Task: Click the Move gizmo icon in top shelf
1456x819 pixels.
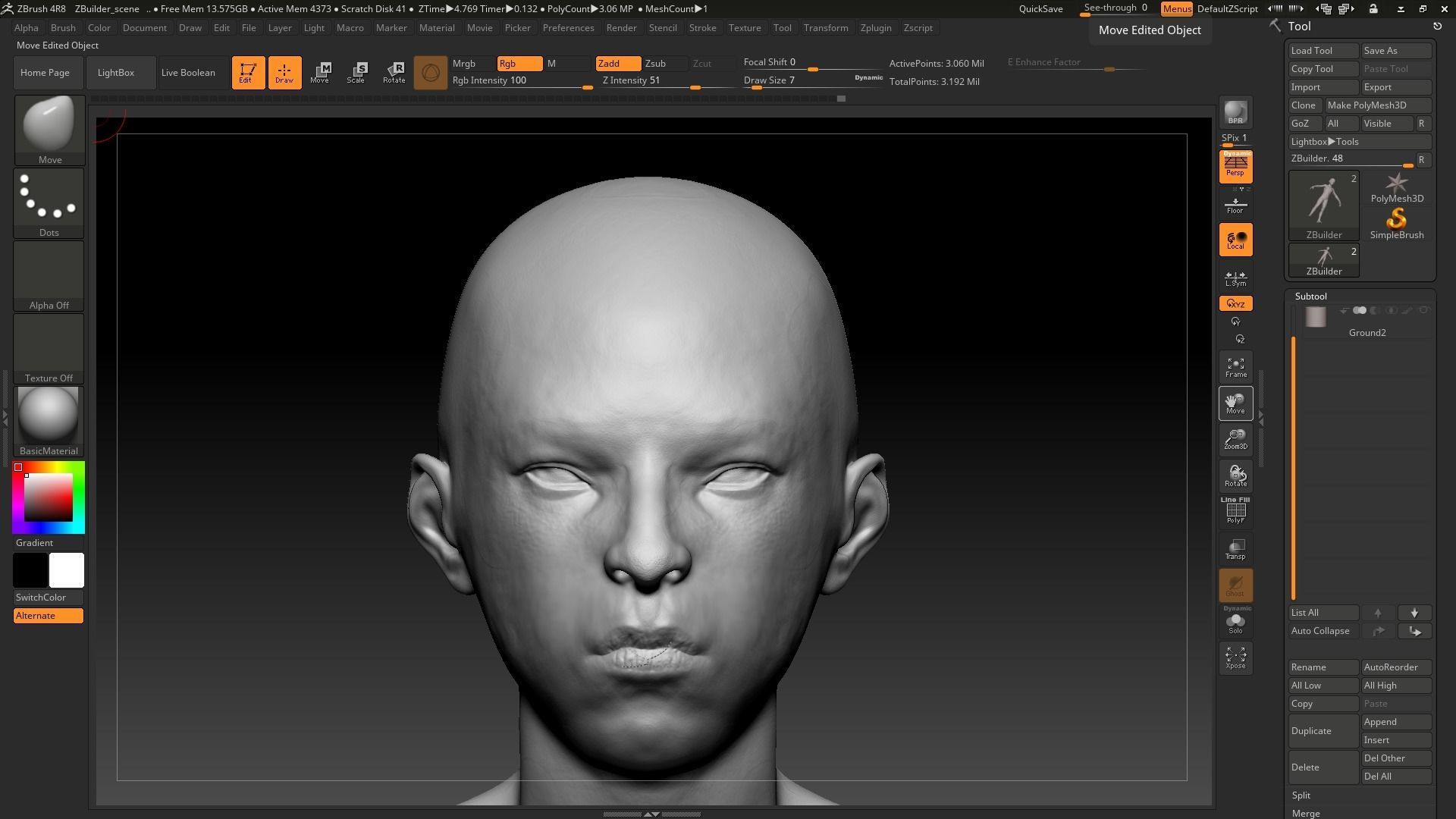Action: pos(320,73)
